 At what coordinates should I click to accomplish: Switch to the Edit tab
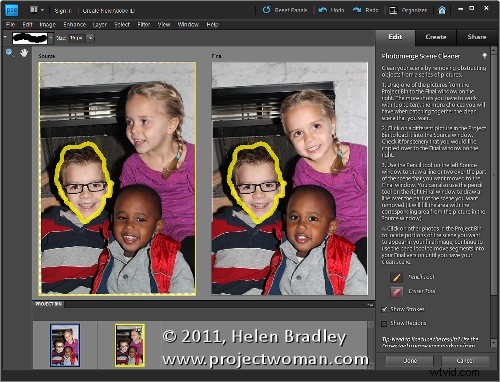pos(395,37)
